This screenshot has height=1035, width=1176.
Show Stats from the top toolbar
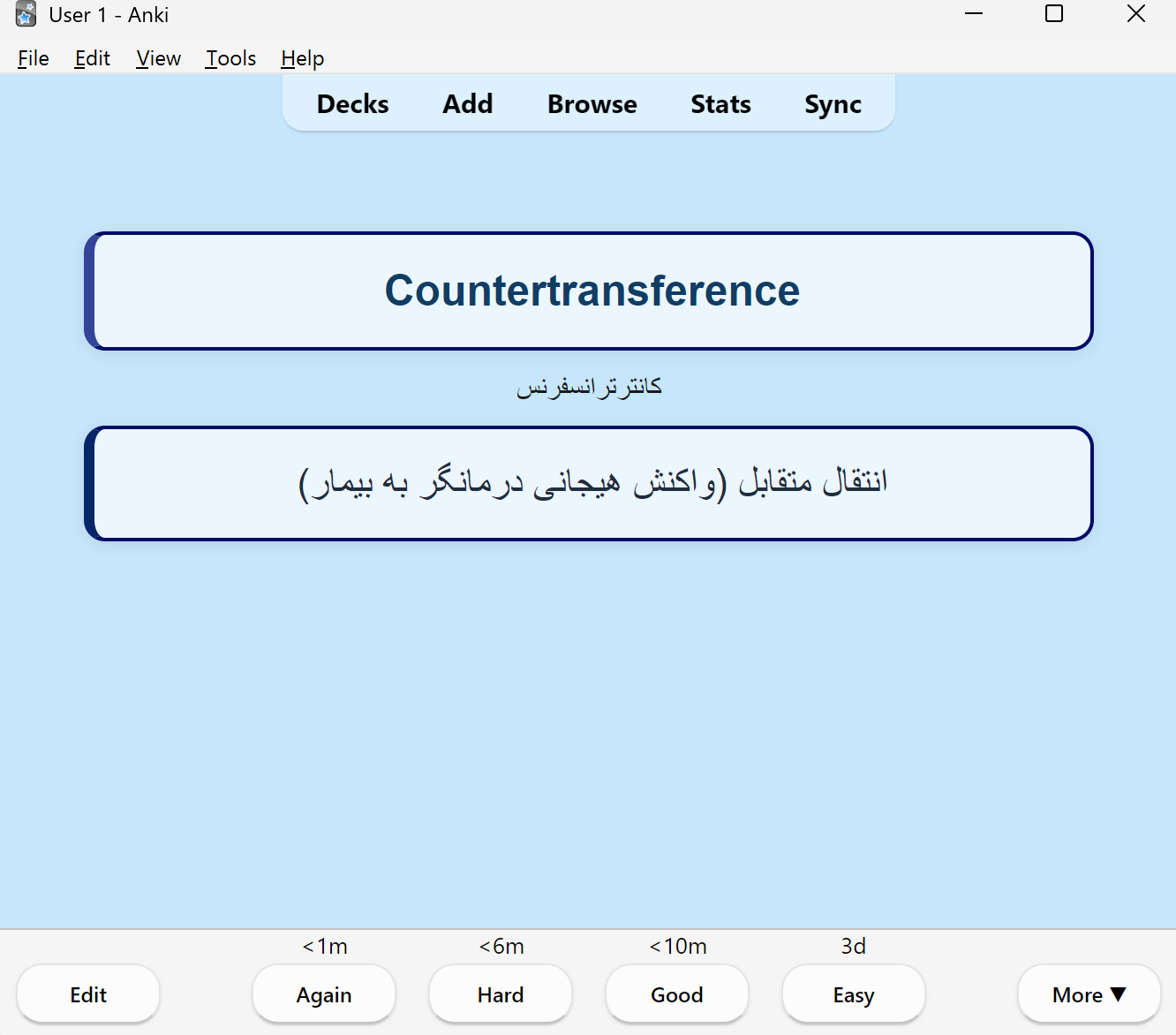(x=721, y=104)
